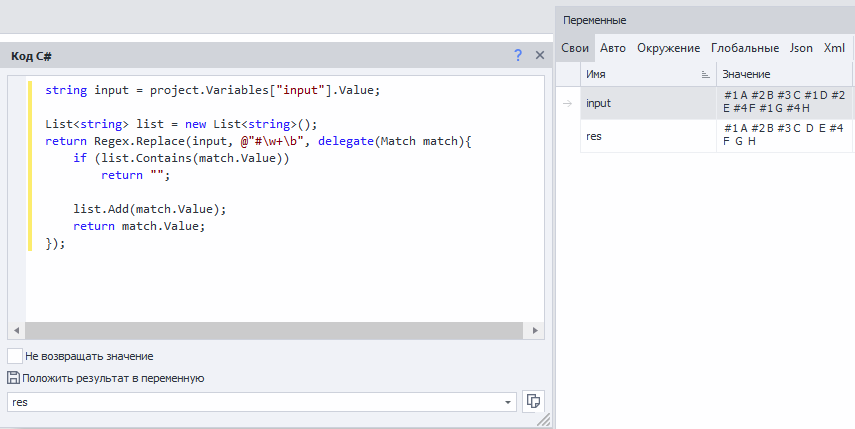Click the 'list.Add(match.Value);' code line
Viewport: 855px width, 429px height.
pyautogui.click(x=149, y=209)
